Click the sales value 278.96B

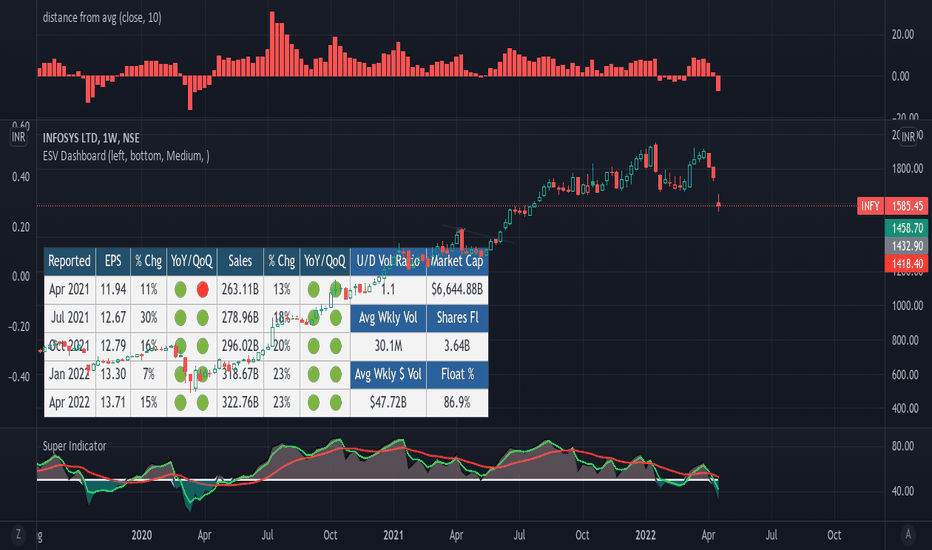240,318
